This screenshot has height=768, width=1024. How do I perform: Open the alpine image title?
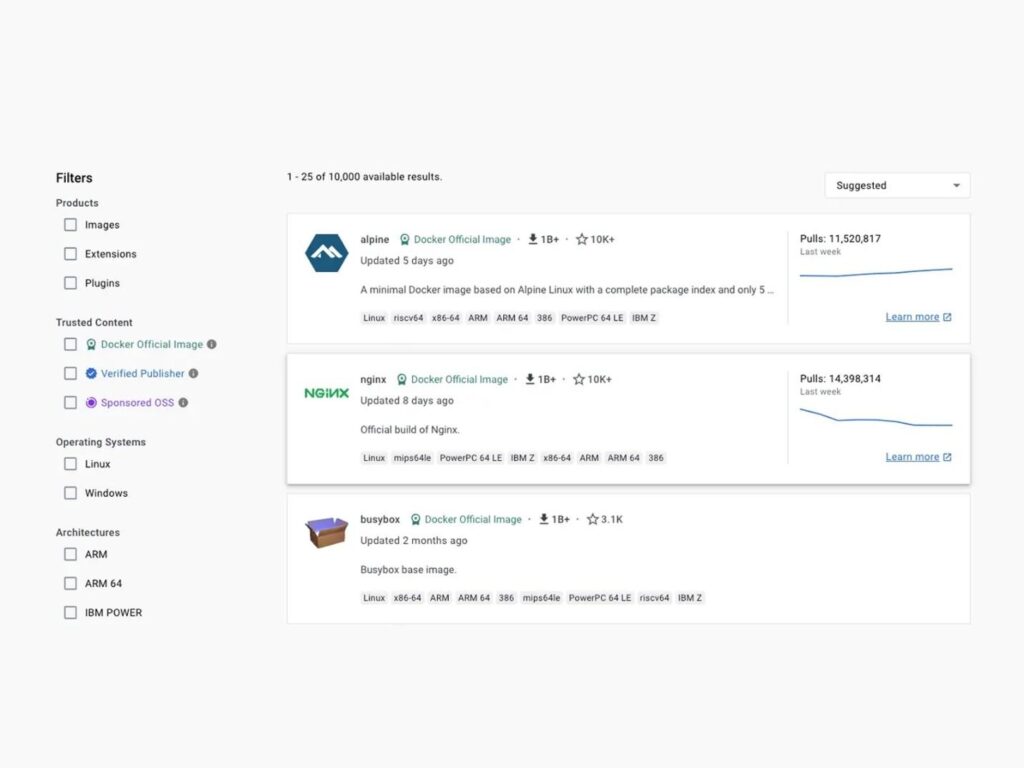375,240
